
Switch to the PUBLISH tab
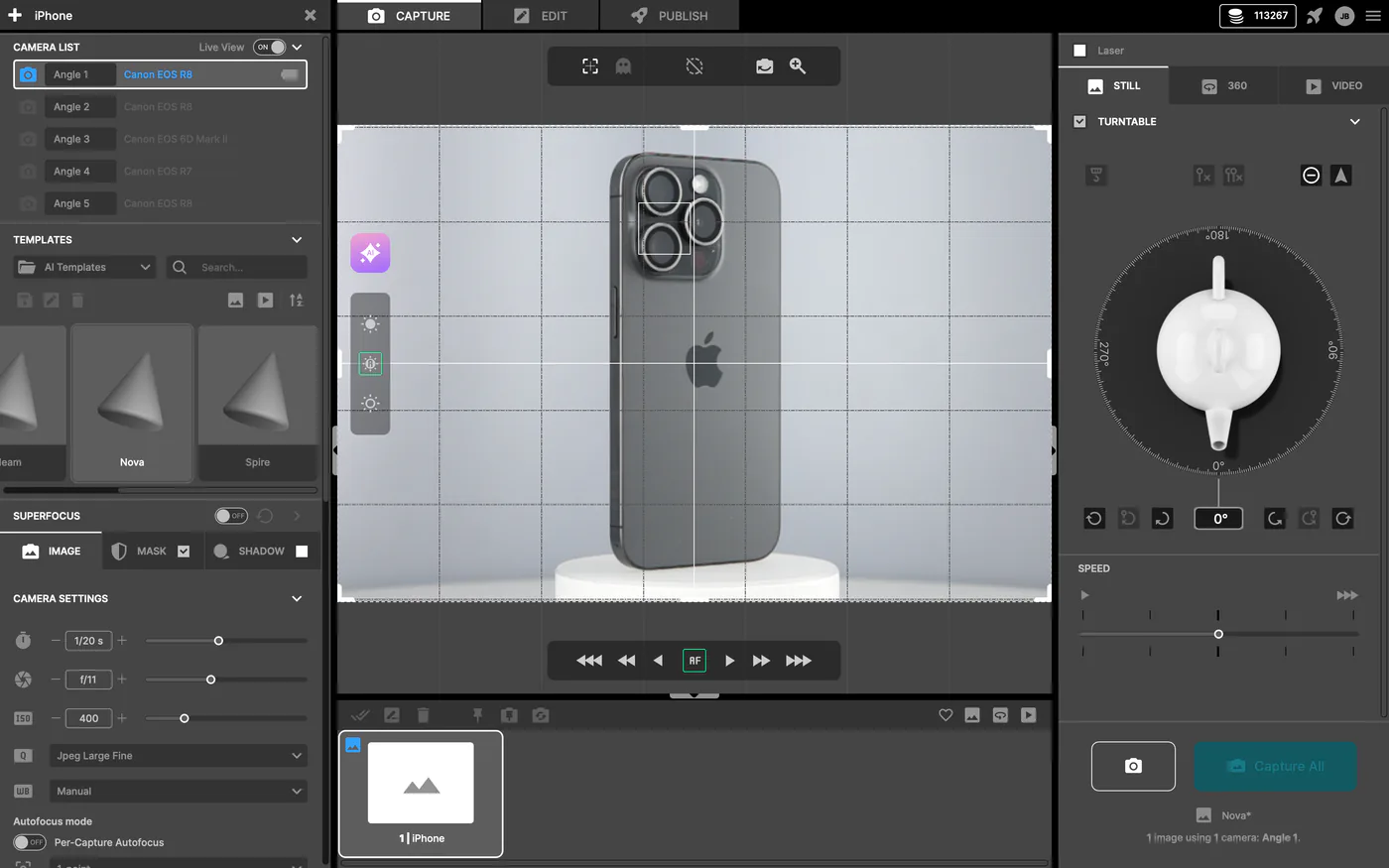pyautogui.click(x=670, y=16)
